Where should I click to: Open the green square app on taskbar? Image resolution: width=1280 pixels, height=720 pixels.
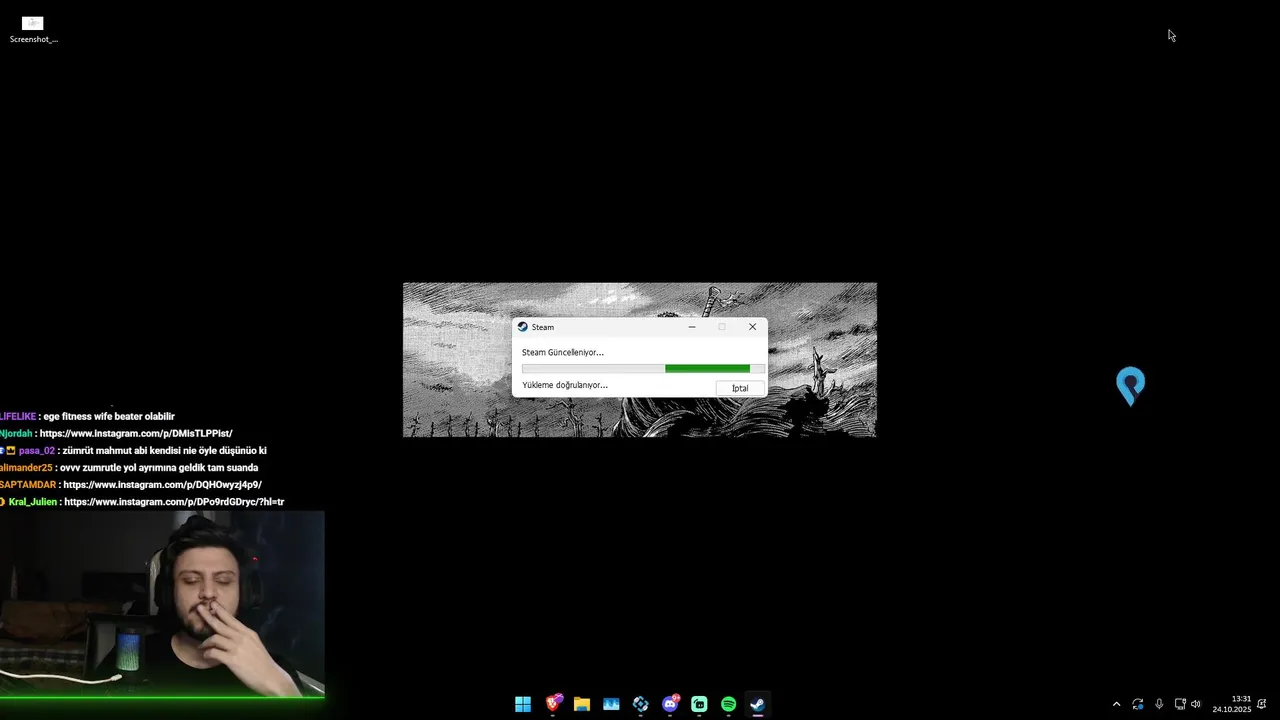coord(699,704)
